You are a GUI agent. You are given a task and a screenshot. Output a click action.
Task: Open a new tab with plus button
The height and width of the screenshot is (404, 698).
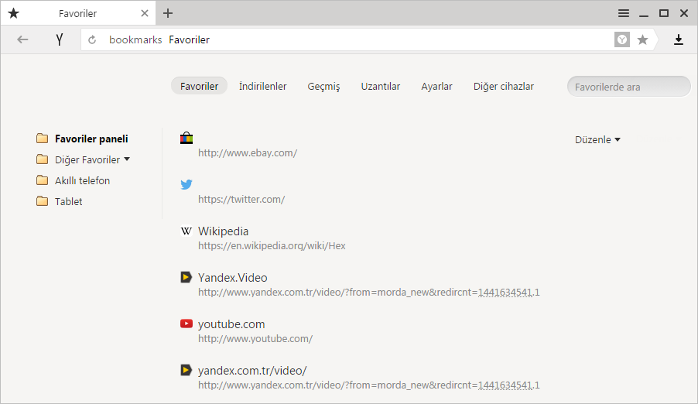pyautogui.click(x=168, y=13)
